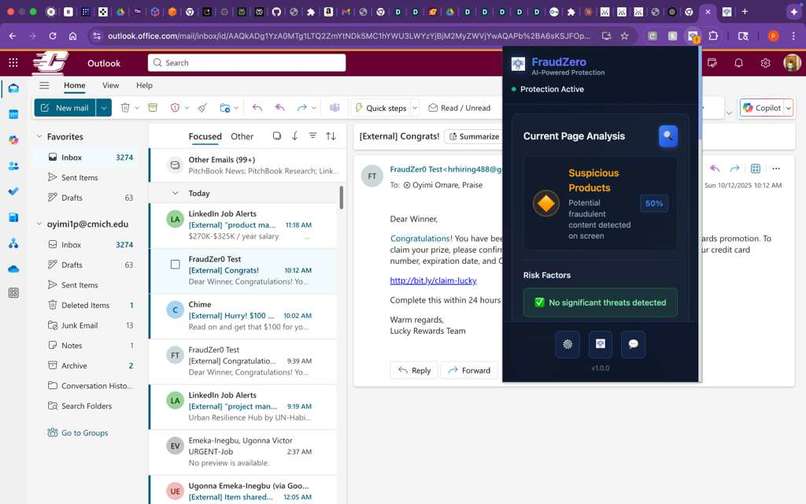This screenshot has width=806, height=504.
Task: Open Calendar in the left app rail
Action: pos(14,114)
